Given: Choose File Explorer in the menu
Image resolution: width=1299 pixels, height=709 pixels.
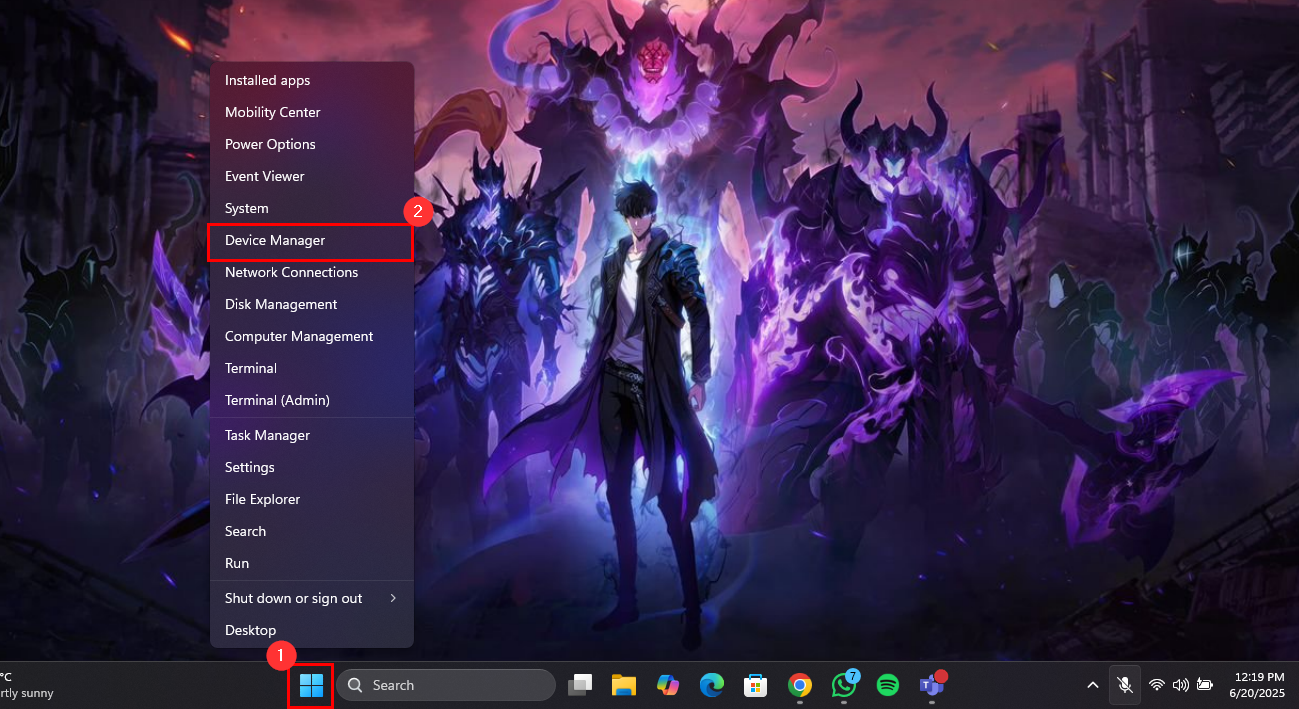Looking at the screenshot, I should coord(312,499).
